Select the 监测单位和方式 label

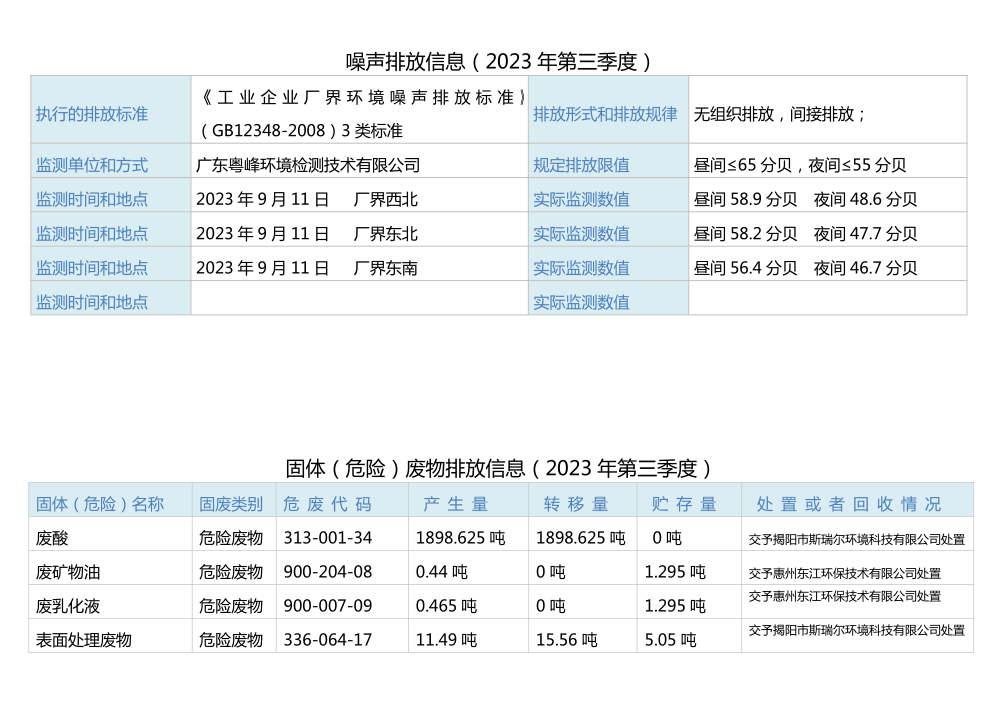pos(92,165)
